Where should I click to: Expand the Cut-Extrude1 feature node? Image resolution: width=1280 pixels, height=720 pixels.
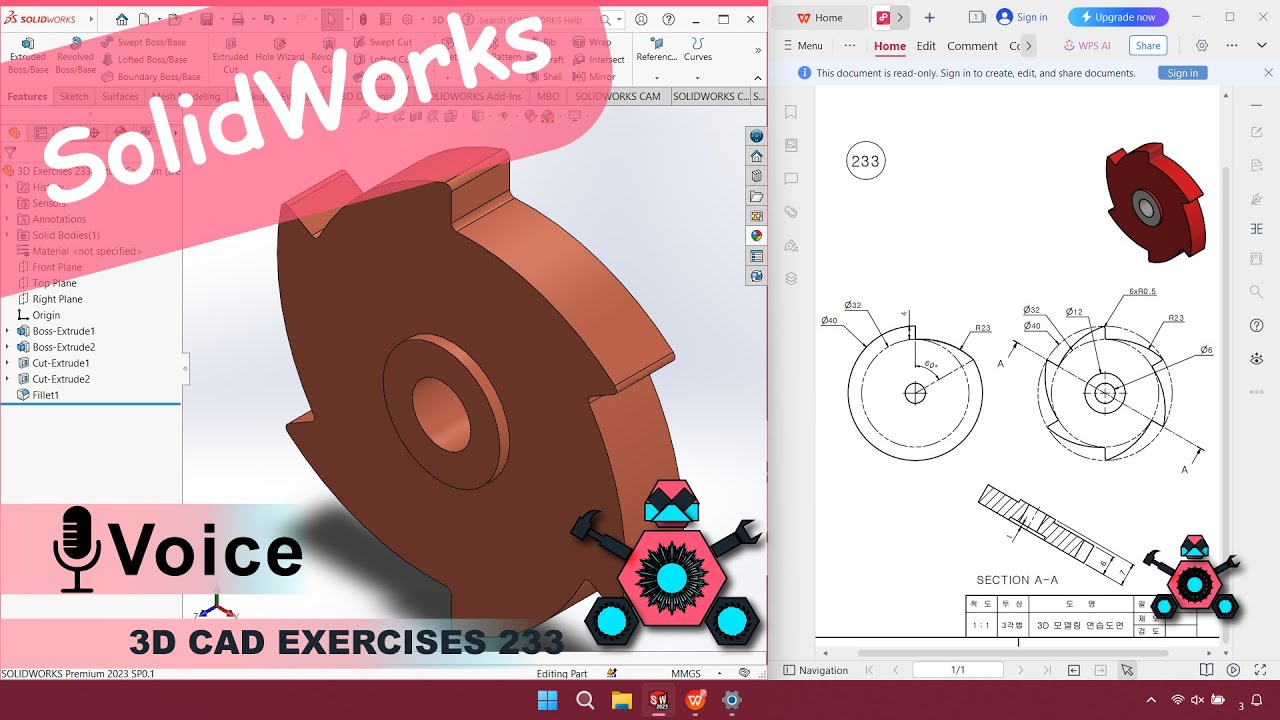click(8, 363)
